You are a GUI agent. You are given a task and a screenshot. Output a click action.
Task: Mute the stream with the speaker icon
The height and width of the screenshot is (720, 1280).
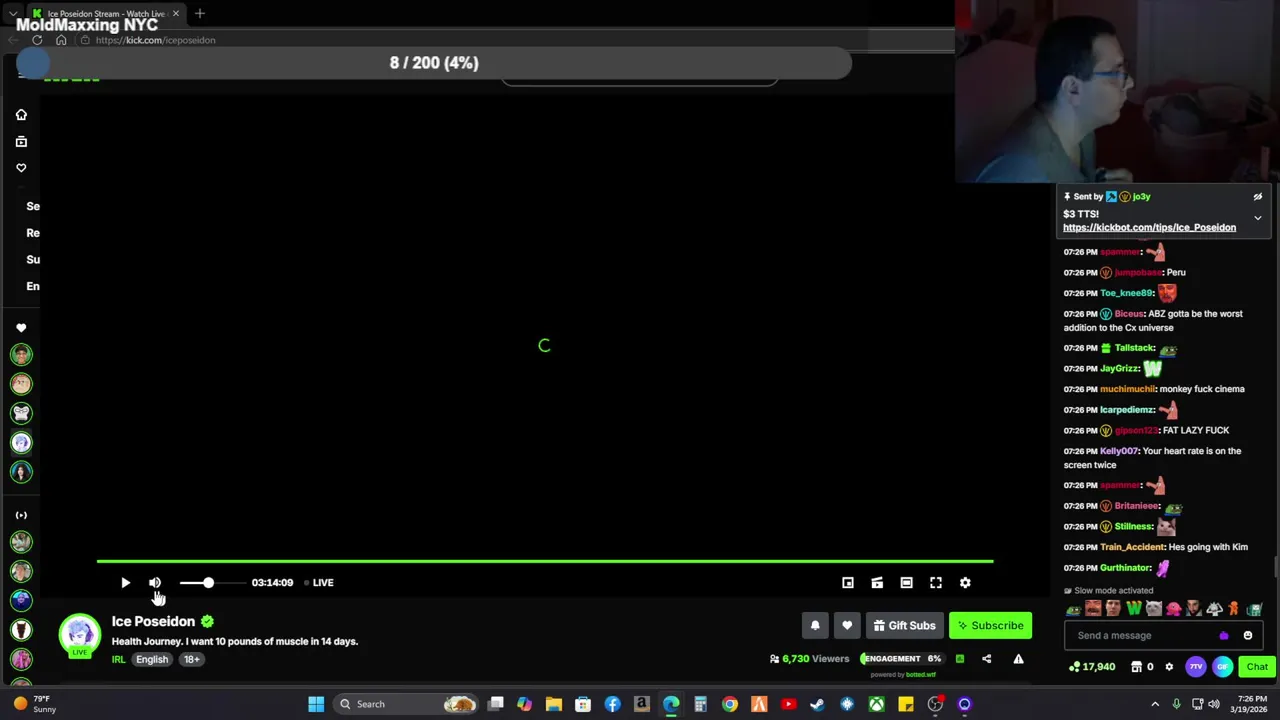click(155, 582)
